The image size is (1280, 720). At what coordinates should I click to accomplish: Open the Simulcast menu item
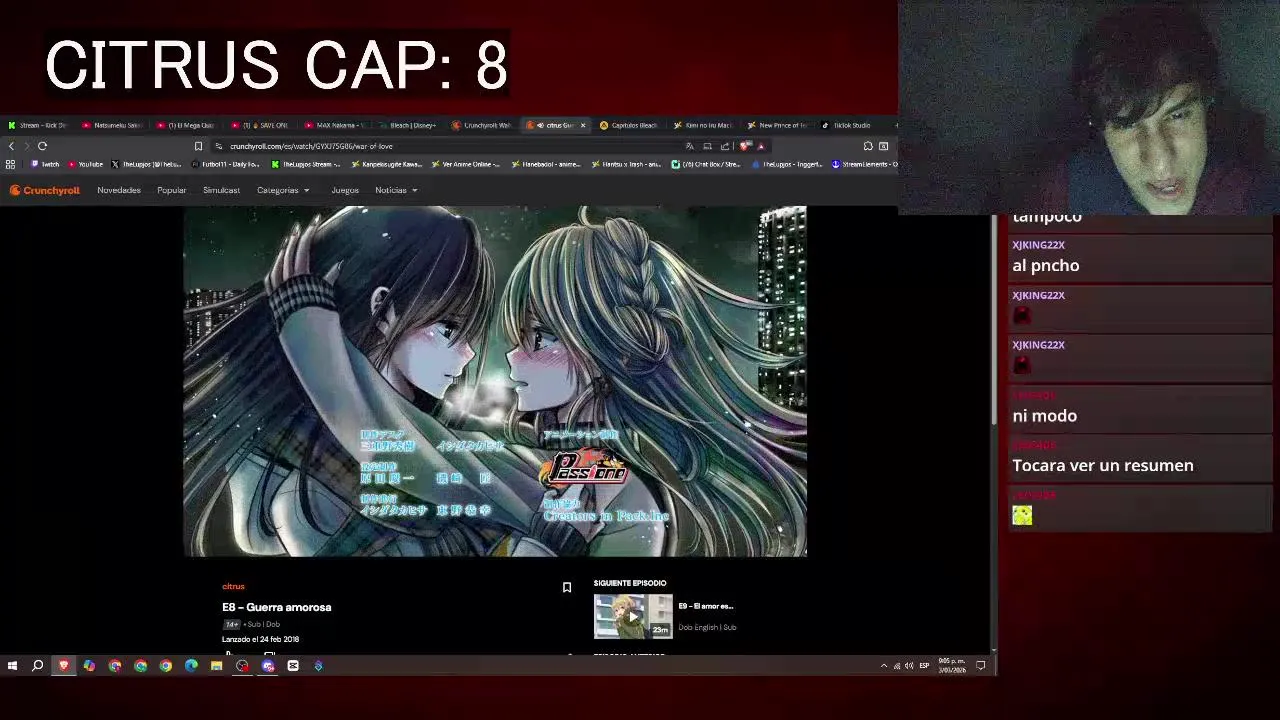221,190
